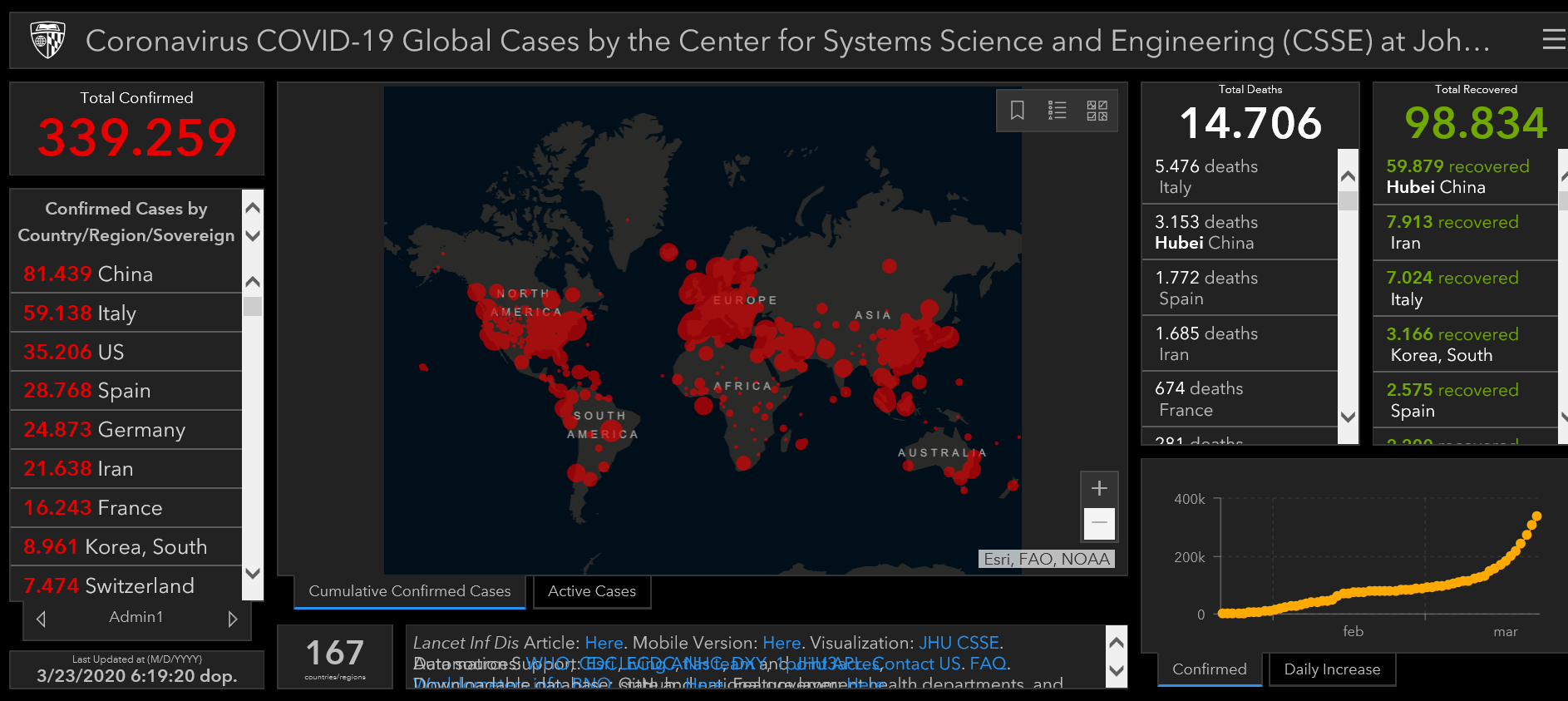Zoom in on the map with plus

coord(1099,488)
